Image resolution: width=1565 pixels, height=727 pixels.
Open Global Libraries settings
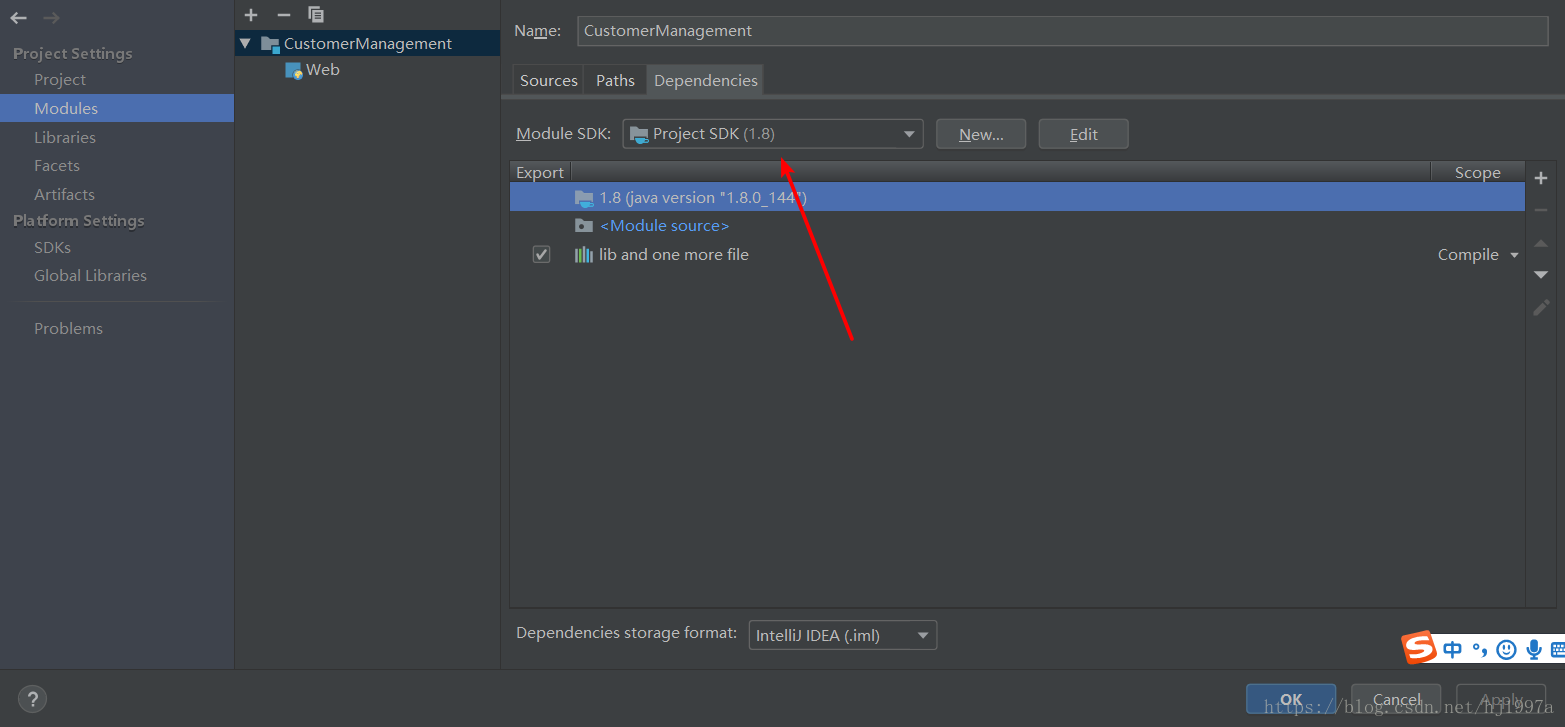click(90, 276)
